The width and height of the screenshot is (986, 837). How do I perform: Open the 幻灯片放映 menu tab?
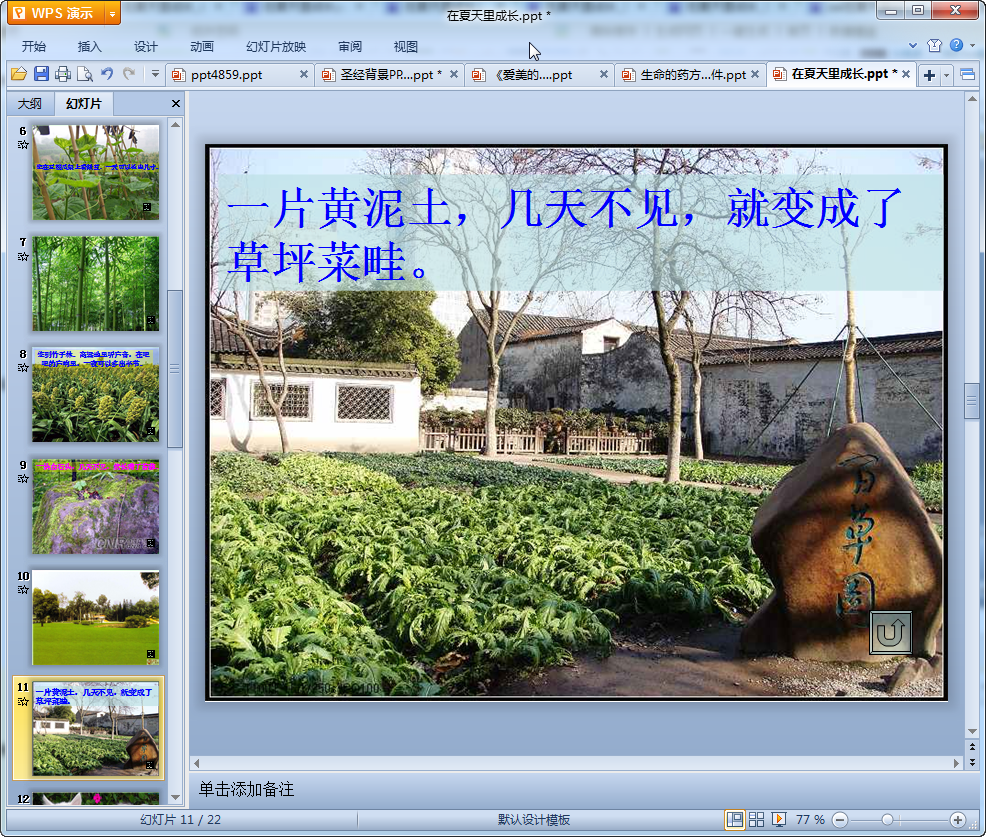[276, 47]
